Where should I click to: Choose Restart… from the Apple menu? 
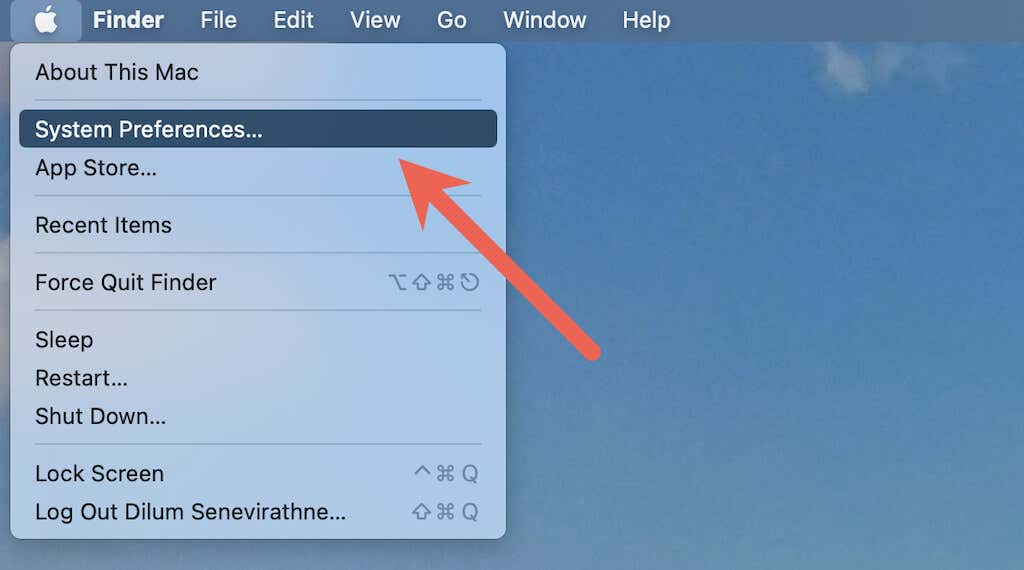(x=258, y=378)
